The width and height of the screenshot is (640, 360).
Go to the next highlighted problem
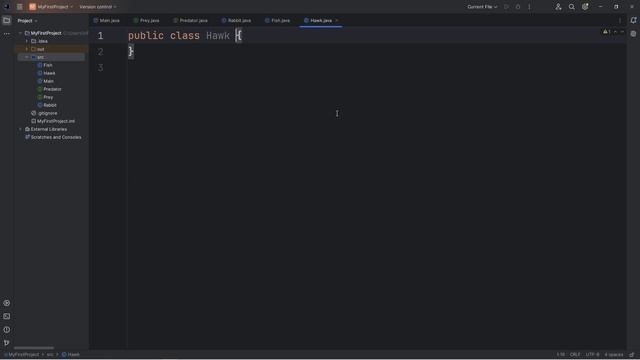622,32
